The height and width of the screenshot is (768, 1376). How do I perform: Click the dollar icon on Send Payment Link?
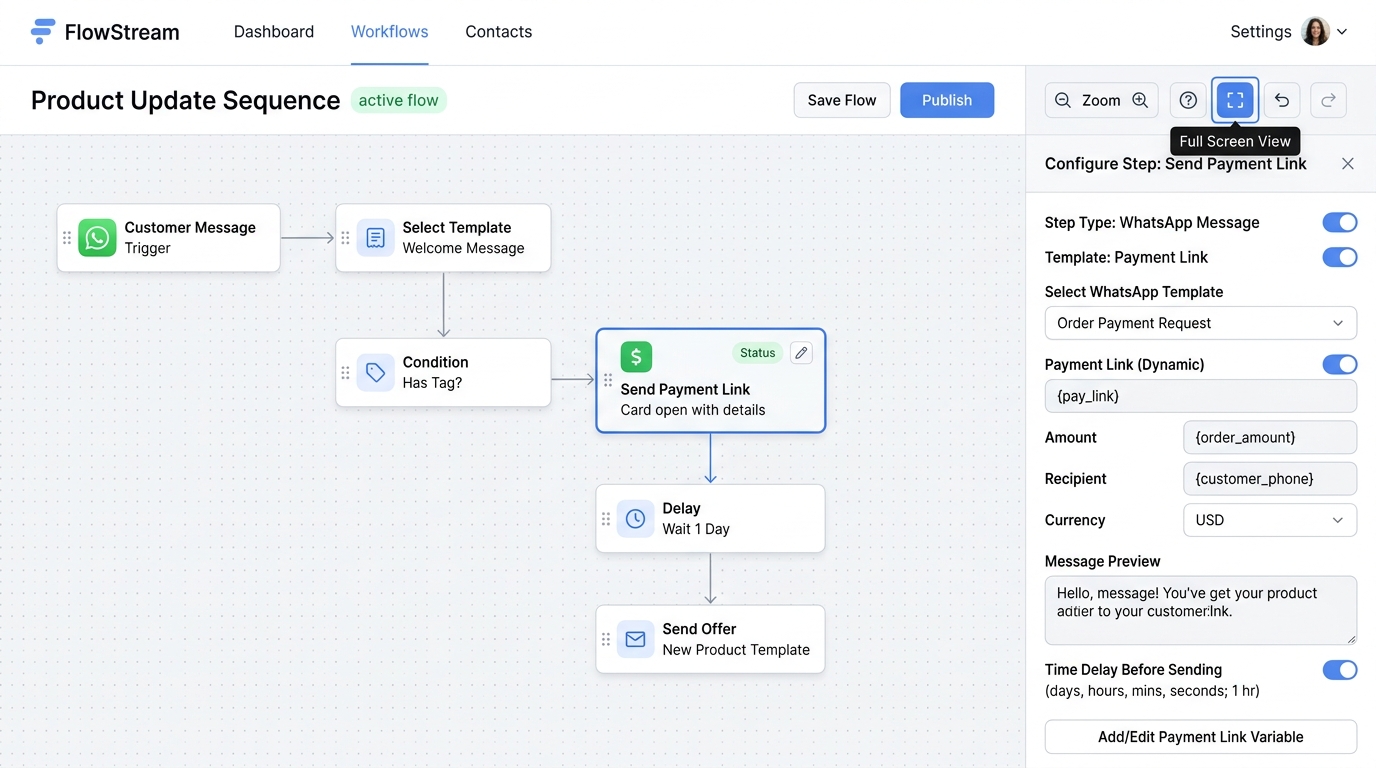[636, 356]
